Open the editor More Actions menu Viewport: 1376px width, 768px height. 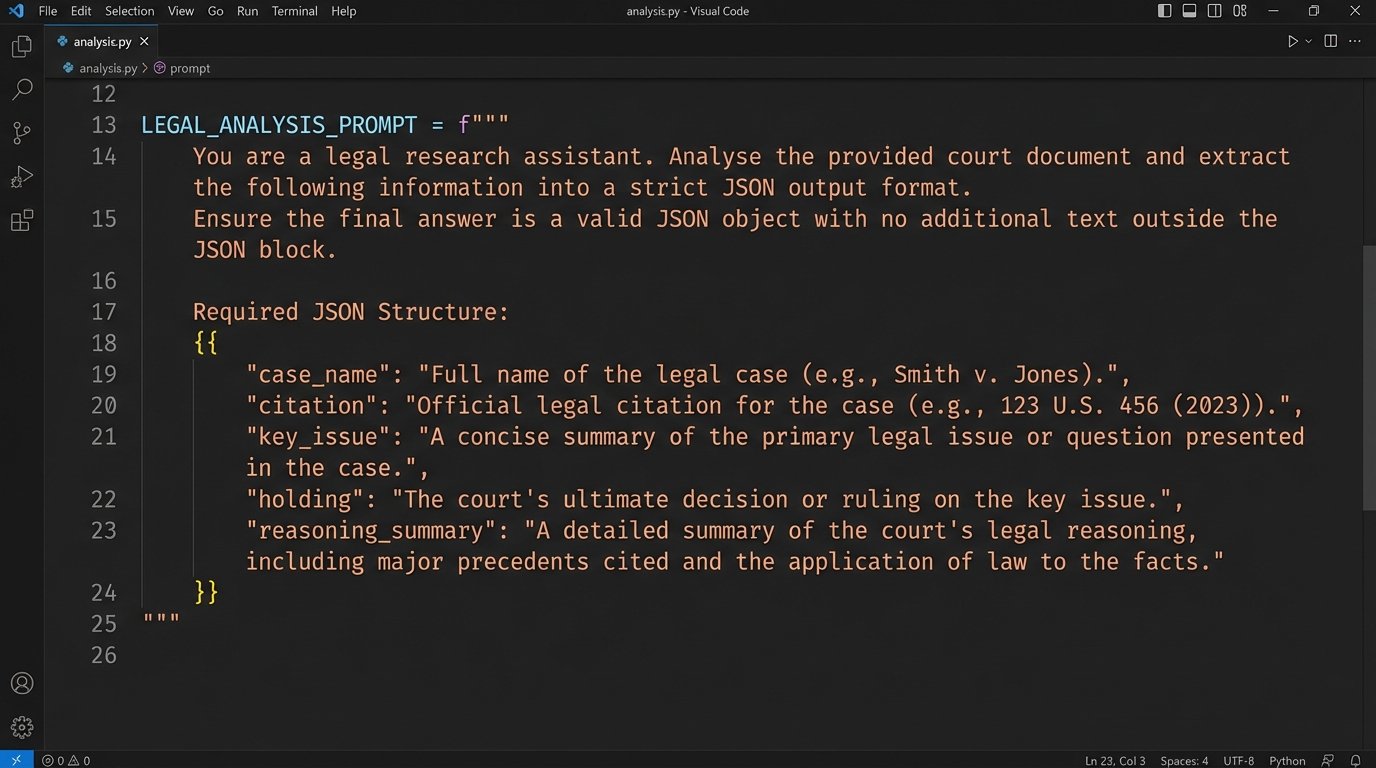click(x=1355, y=41)
